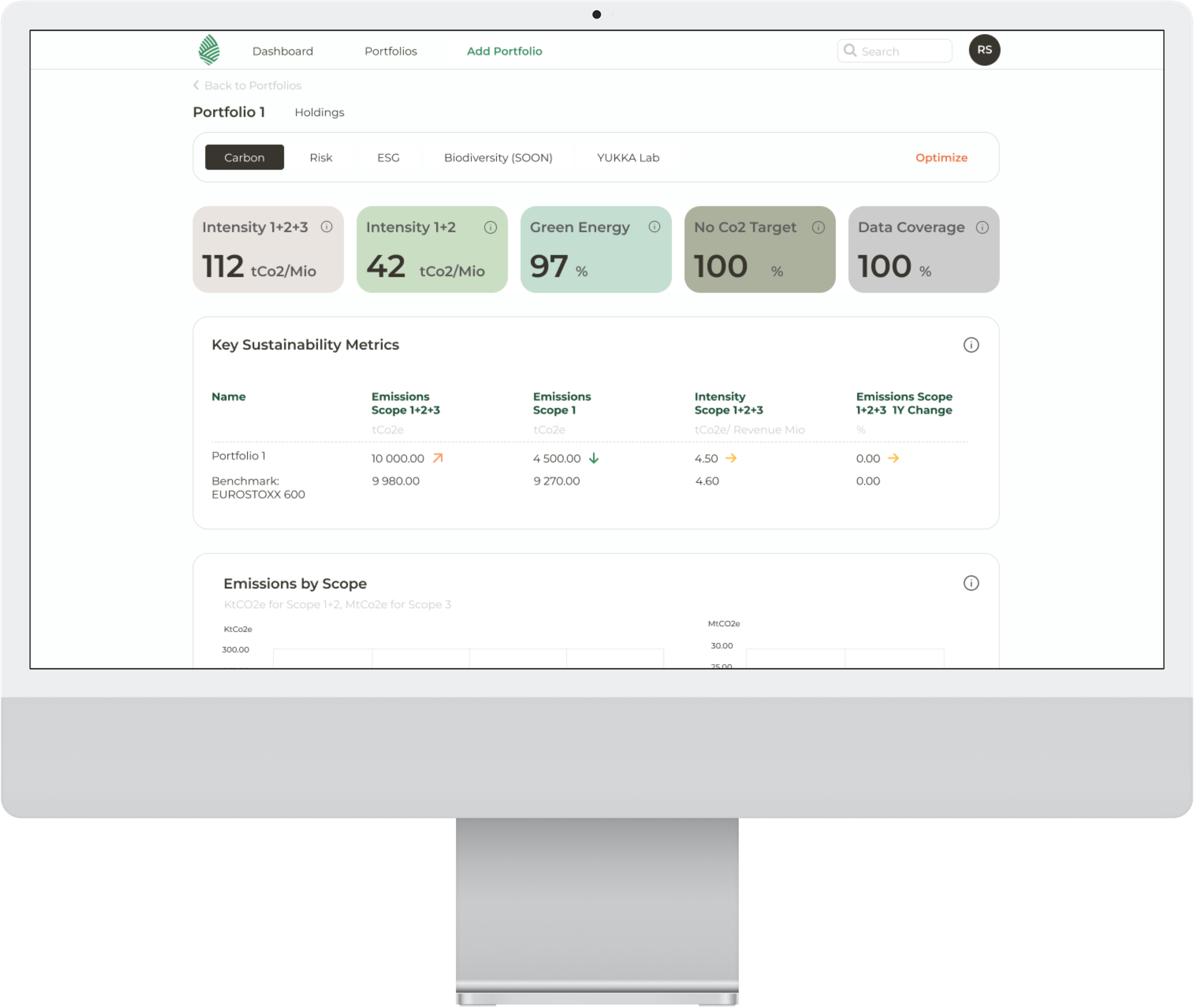Select Add Portfolio in the navigation
Viewport: 1194px width, 1008px height.
504,51
